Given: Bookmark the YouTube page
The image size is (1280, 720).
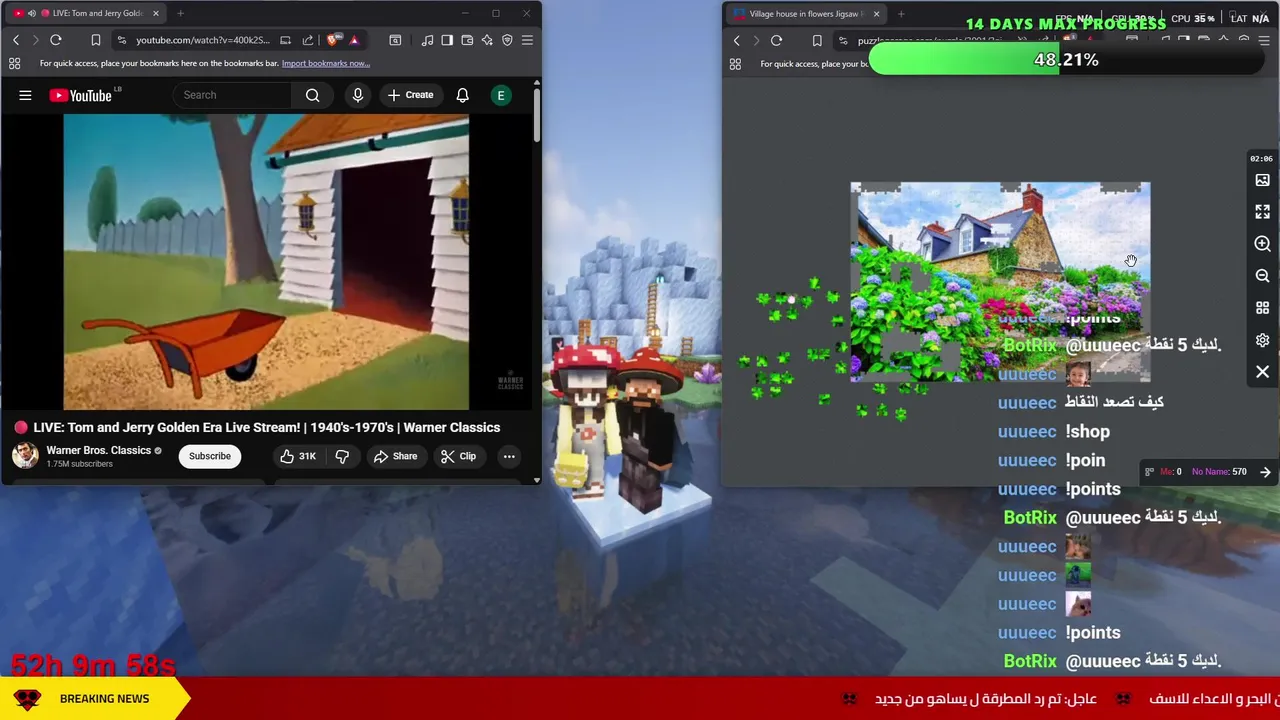Looking at the screenshot, I should (96, 40).
